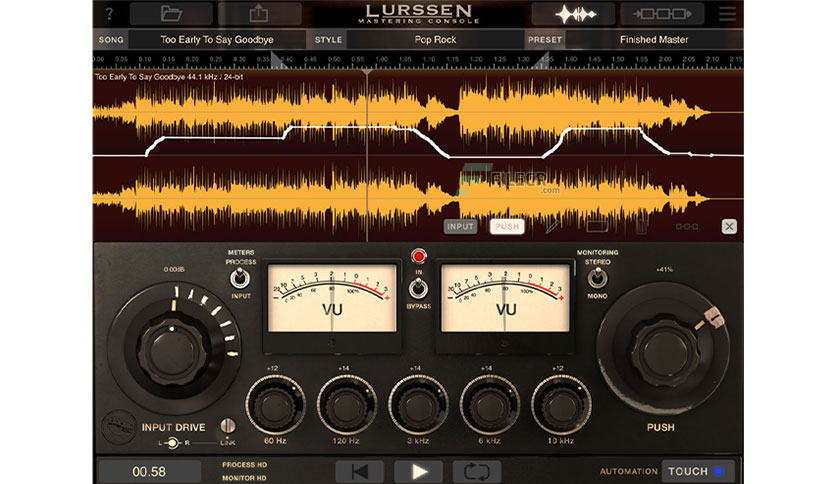Click the Lurssen round logo badge
Viewport: 836px width, 484px height.
(x=118, y=426)
